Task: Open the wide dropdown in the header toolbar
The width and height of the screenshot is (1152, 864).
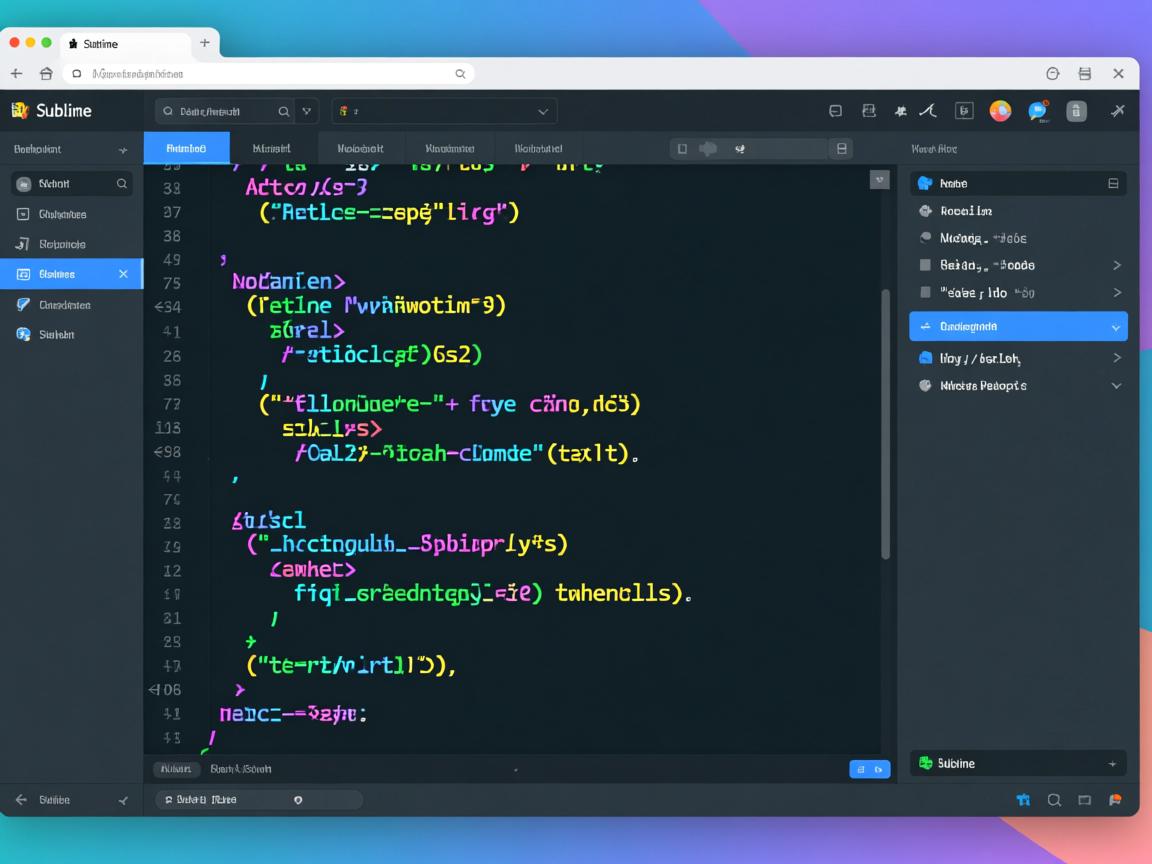Action: pos(444,112)
